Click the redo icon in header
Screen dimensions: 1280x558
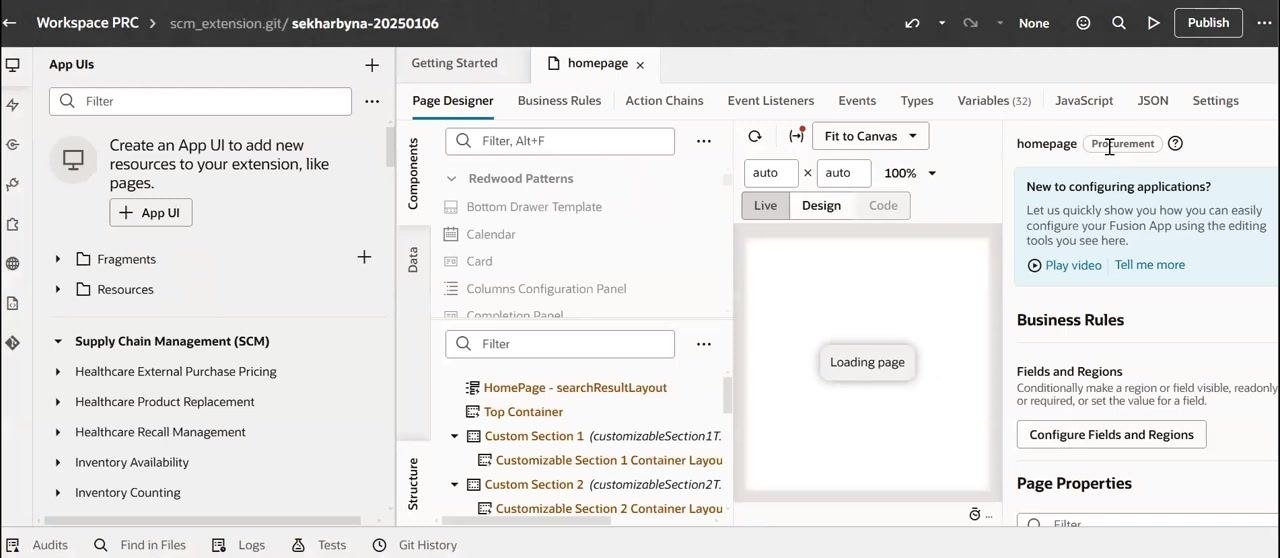(970, 23)
